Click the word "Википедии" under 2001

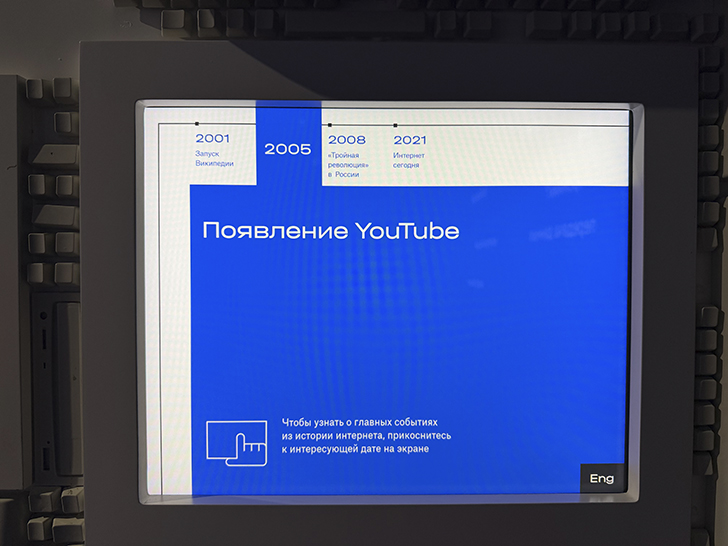pyautogui.click(x=214, y=163)
